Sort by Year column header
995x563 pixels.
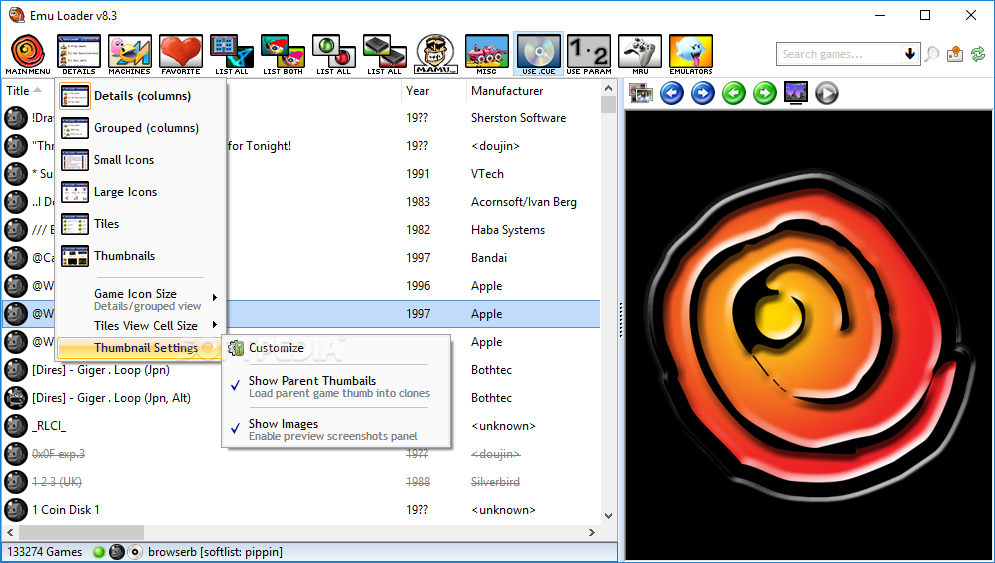[x=433, y=91]
